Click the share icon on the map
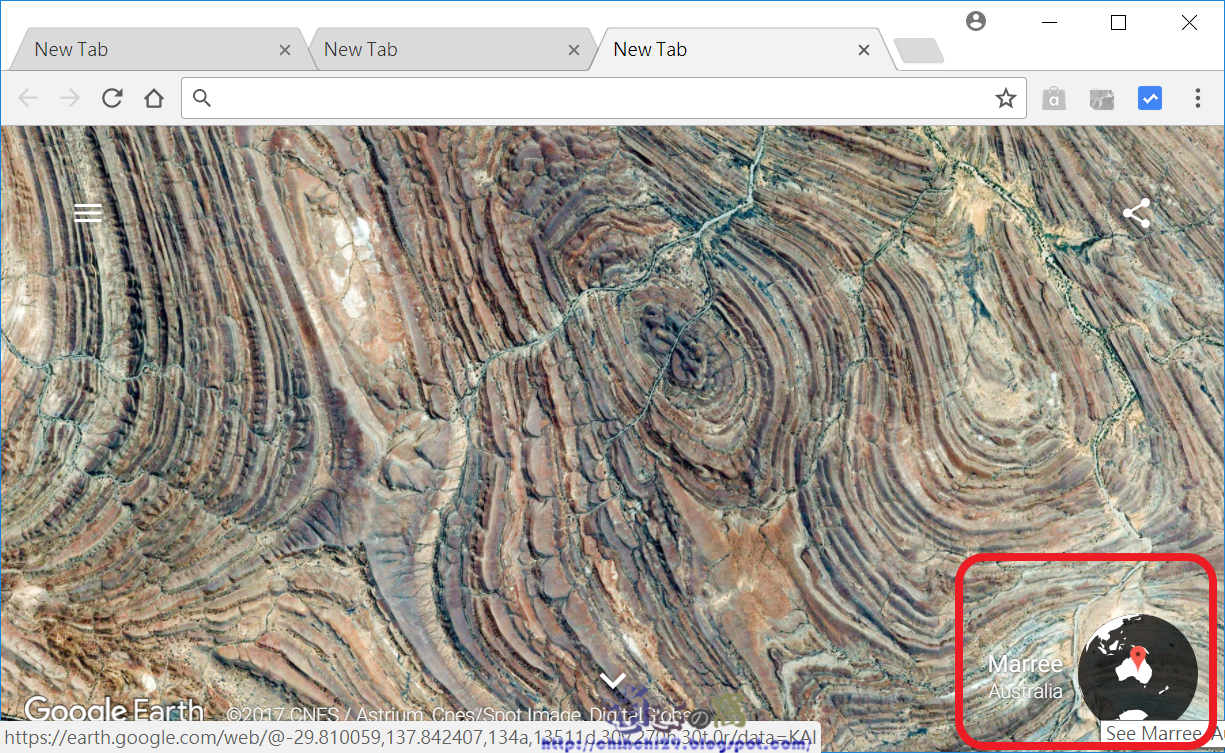The height and width of the screenshot is (753, 1225). pyautogui.click(x=1137, y=213)
